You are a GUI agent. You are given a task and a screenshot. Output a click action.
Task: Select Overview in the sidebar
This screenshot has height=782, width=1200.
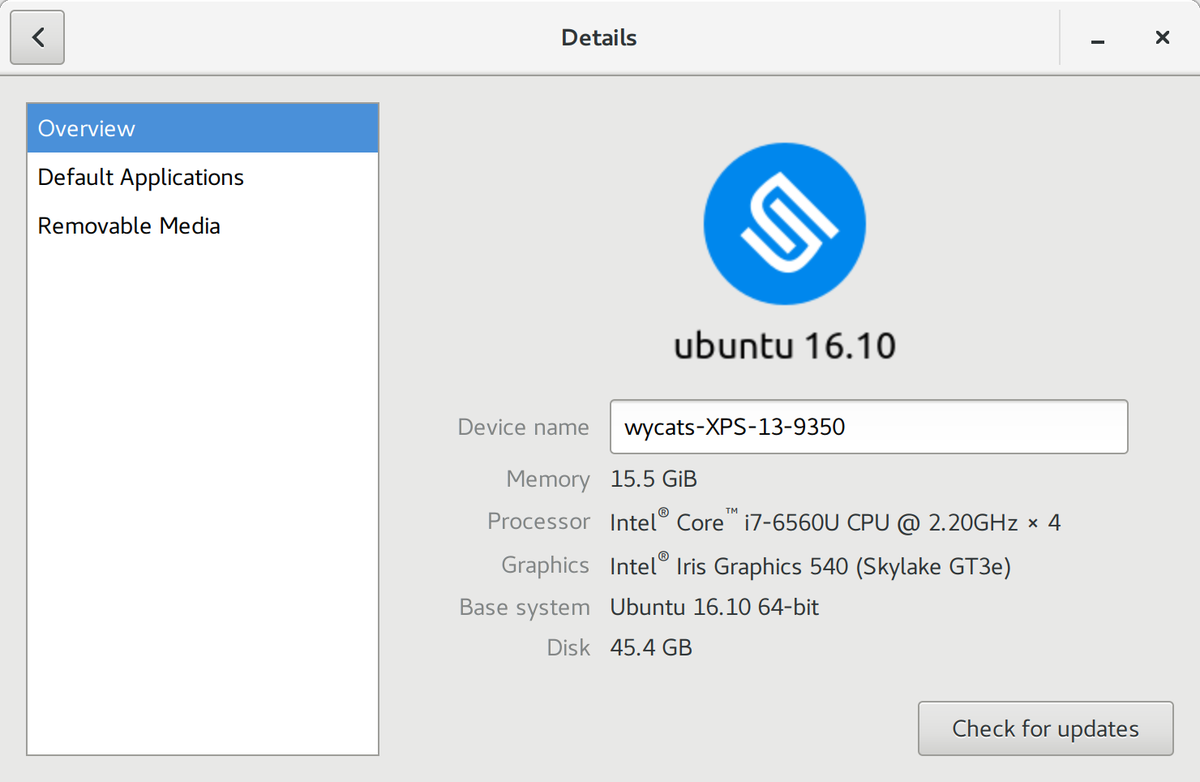(x=203, y=128)
